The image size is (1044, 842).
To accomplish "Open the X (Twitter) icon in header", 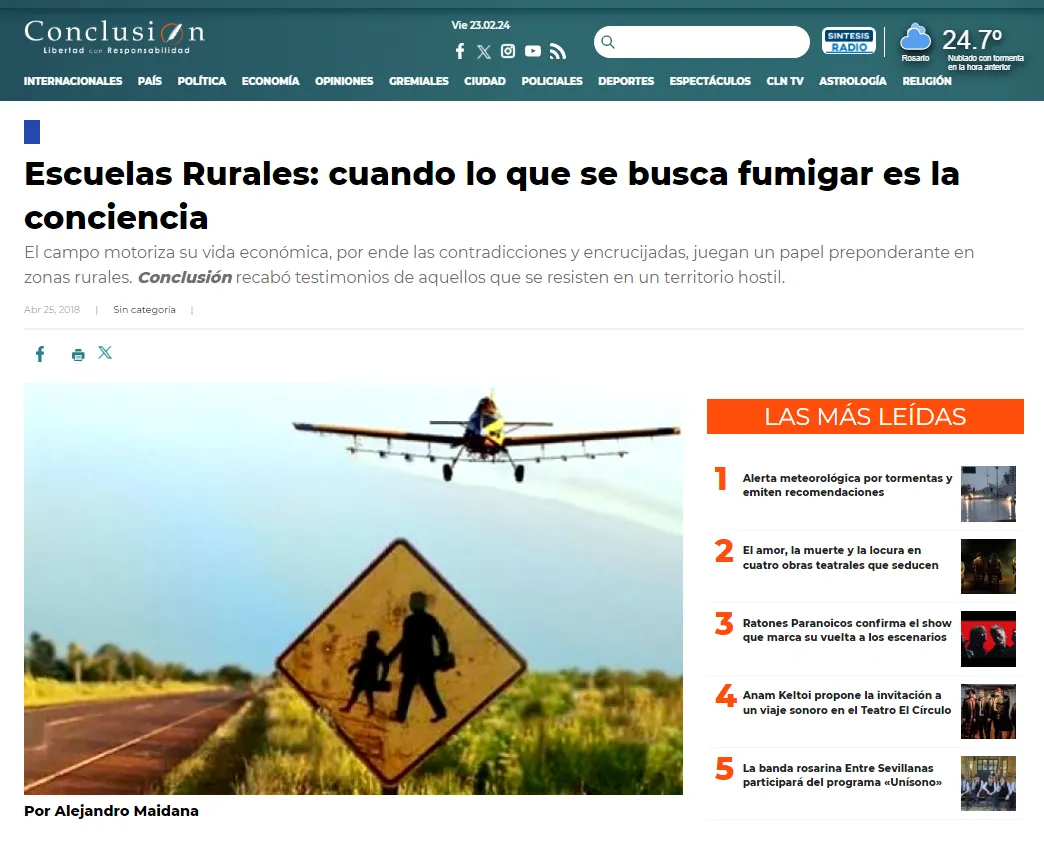I will coord(484,51).
